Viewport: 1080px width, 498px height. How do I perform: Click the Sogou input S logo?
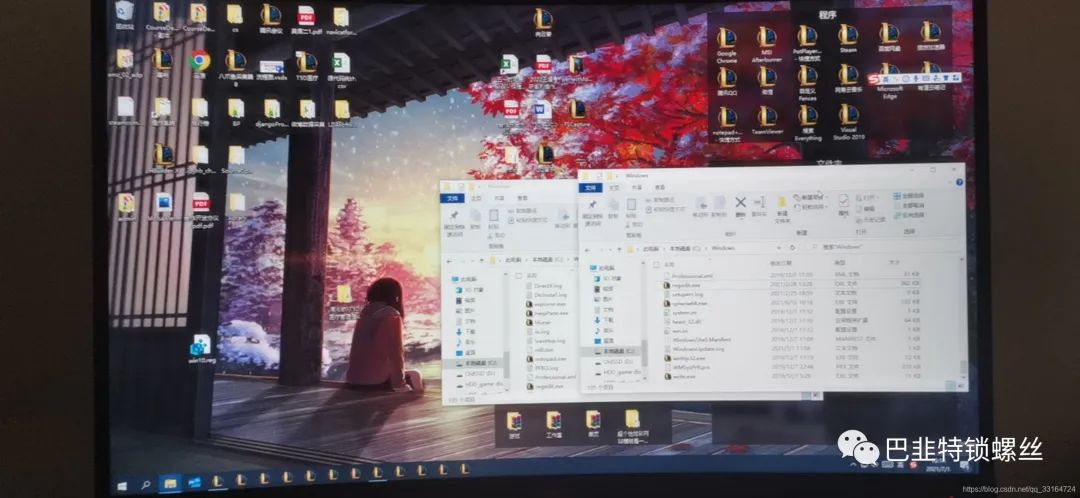click(875, 79)
